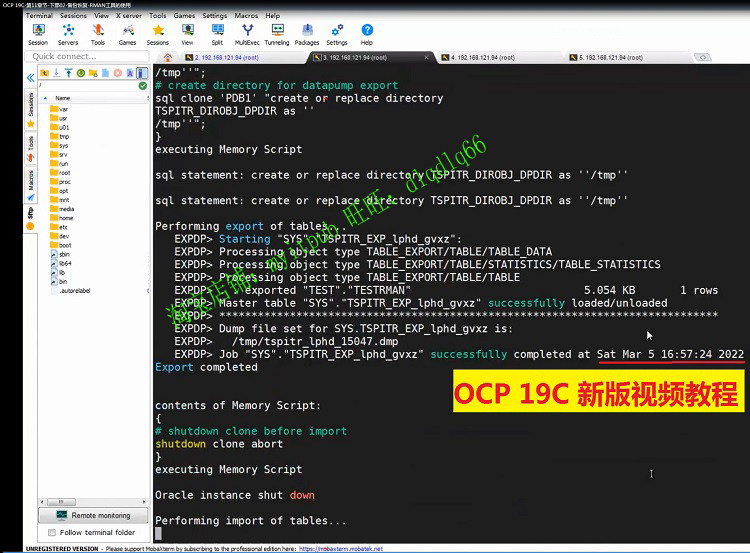The image size is (750, 553).
Task: Open the Sessions menu
Action: pyautogui.click(x=73, y=16)
